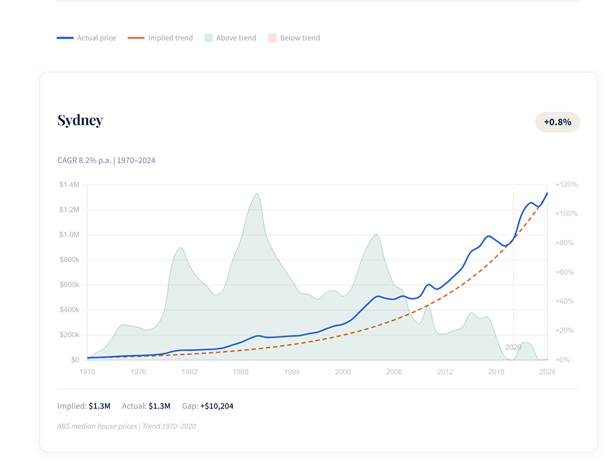This screenshot has height=471, width=613.
Task: Click the +120% right axis label
Action: click(567, 185)
